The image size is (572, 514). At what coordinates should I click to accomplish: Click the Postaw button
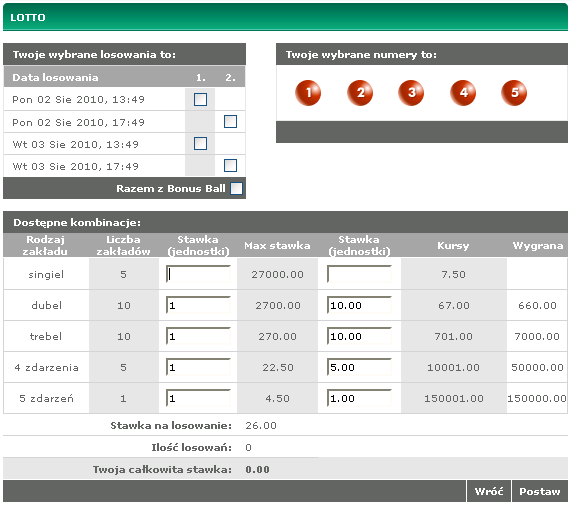click(x=540, y=491)
